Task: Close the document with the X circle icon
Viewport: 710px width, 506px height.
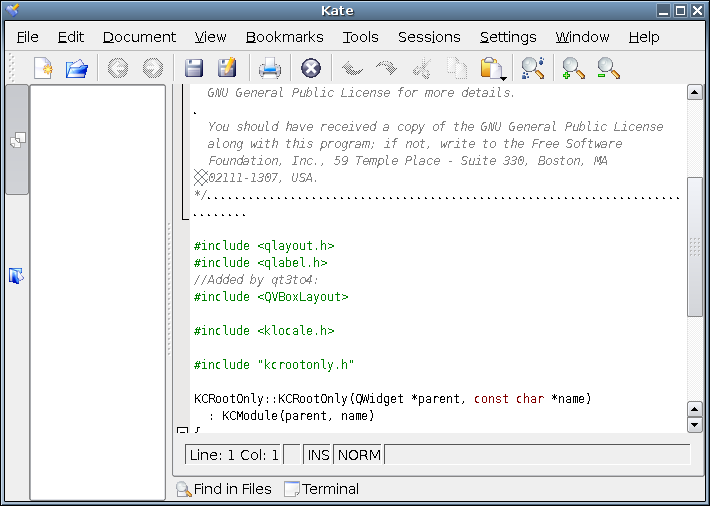Action: point(311,68)
